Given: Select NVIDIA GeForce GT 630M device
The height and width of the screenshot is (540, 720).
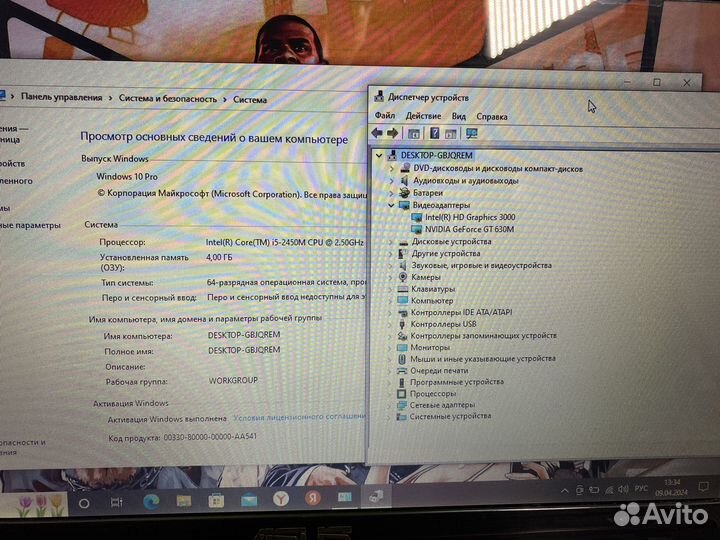Looking at the screenshot, I should [x=469, y=229].
